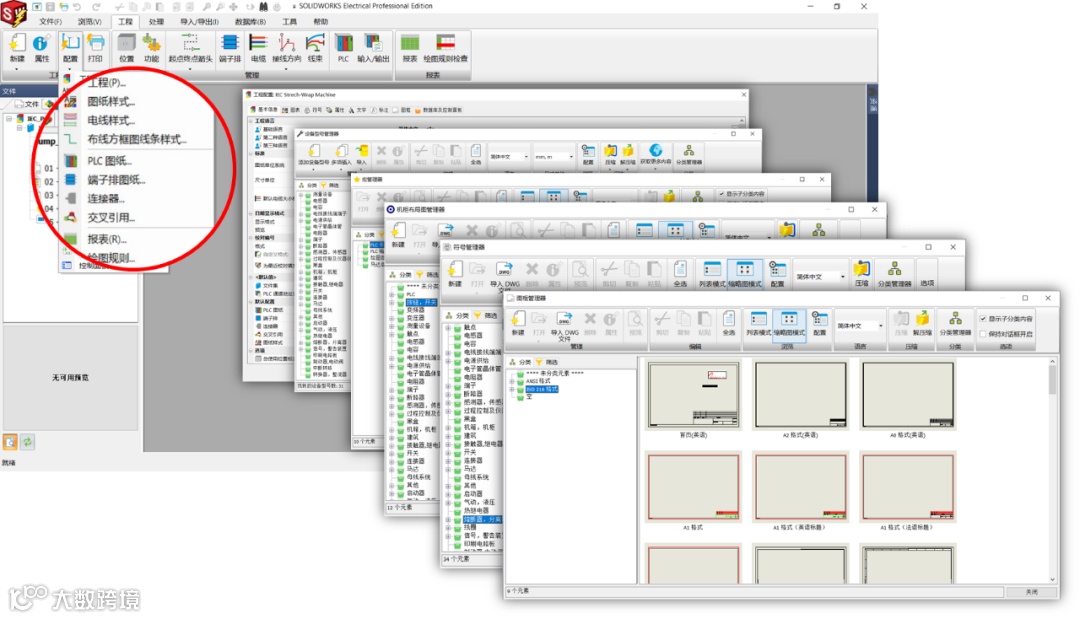This screenshot has height=619, width=1080.
Task: Expand ANSI 格式 node in 图框管理器
Action: coord(512,381)
